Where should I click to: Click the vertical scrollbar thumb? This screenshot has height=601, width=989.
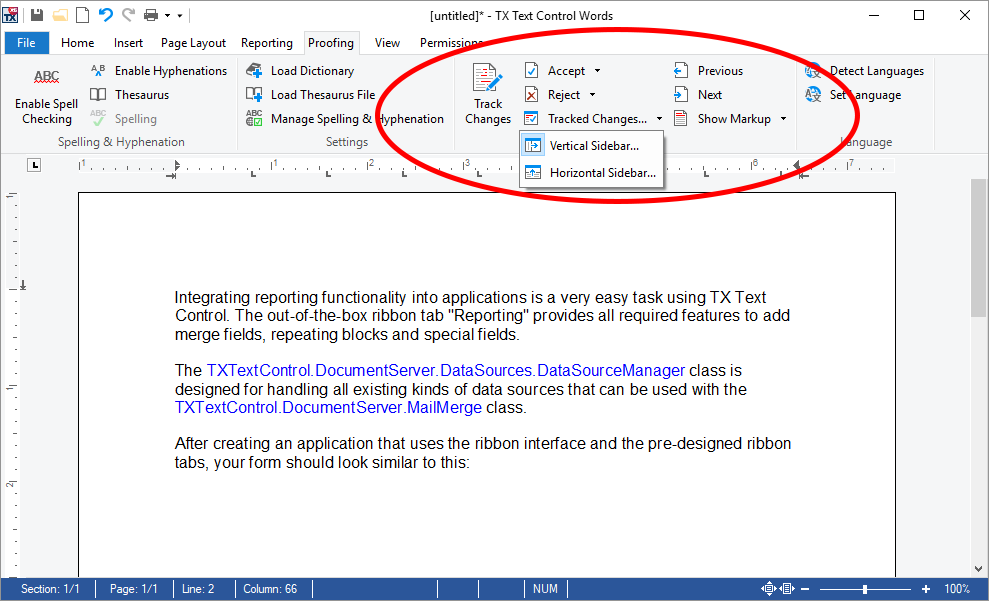coord(978,248)
